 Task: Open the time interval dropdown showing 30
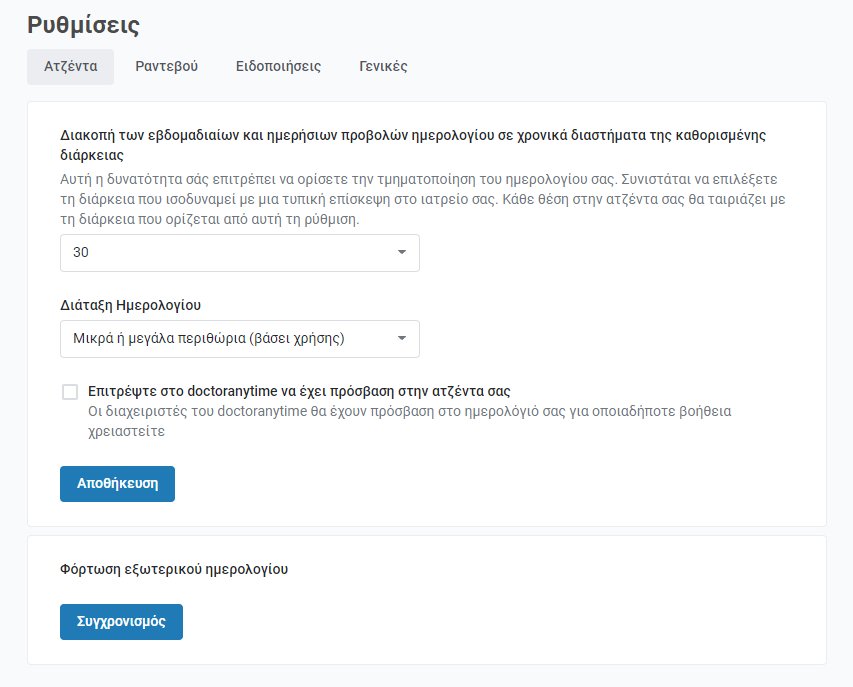(239, 253)
